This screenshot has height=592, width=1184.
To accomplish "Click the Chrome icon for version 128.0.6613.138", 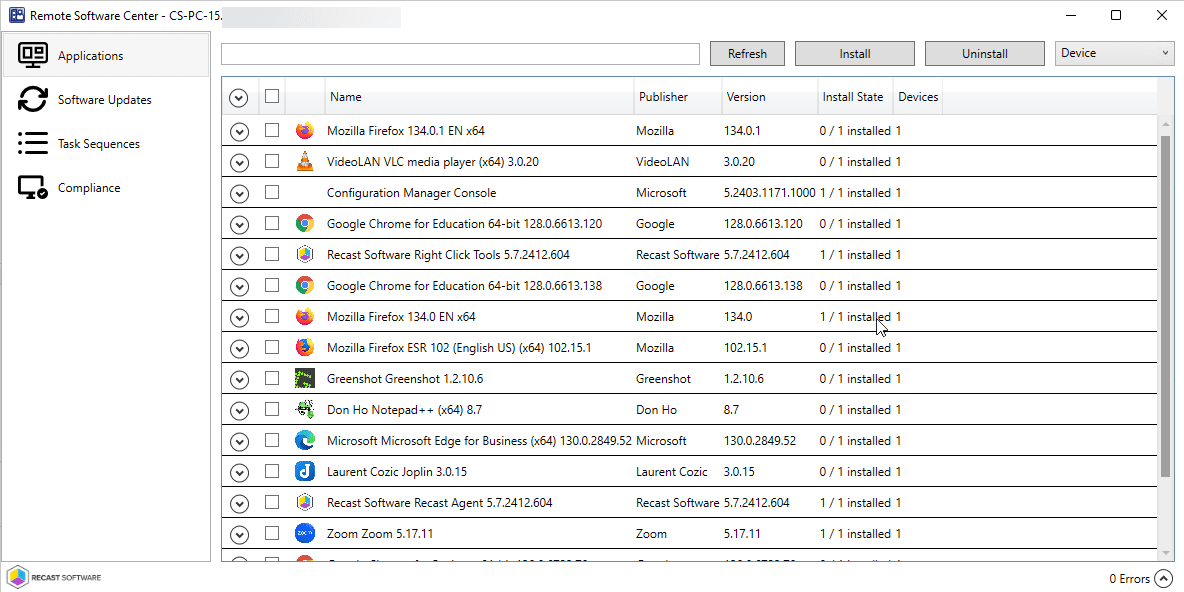I will [x=304, y=285].
